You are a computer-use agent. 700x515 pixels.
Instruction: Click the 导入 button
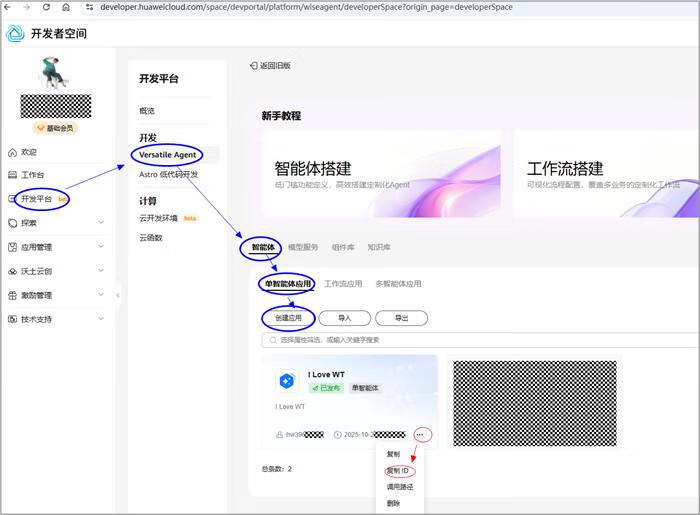pos(344,318)
